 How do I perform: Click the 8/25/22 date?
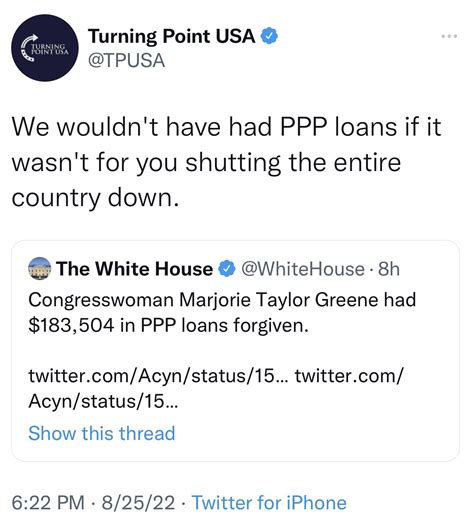[138, 502]
